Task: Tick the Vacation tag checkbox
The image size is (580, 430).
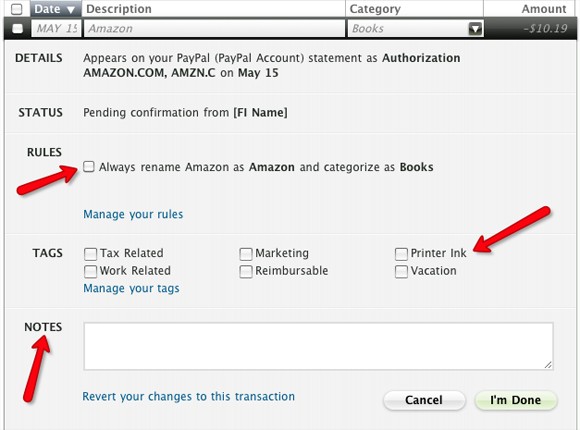Action: pyautogui.click(x=401, y=272)
